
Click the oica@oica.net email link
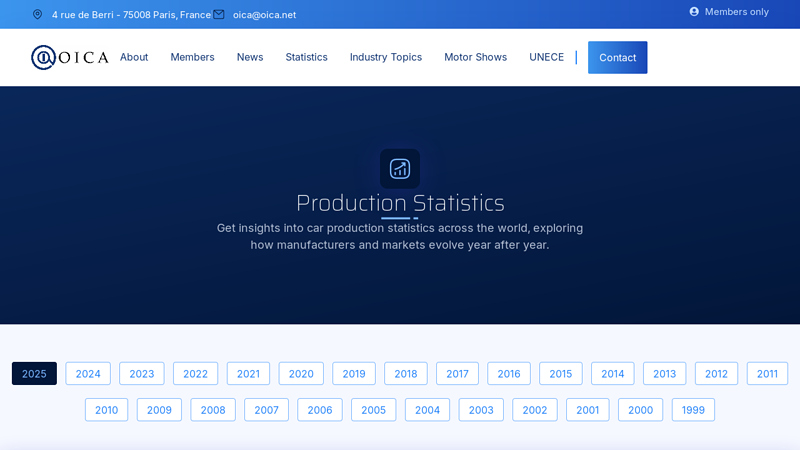click(x=264, y=15)
